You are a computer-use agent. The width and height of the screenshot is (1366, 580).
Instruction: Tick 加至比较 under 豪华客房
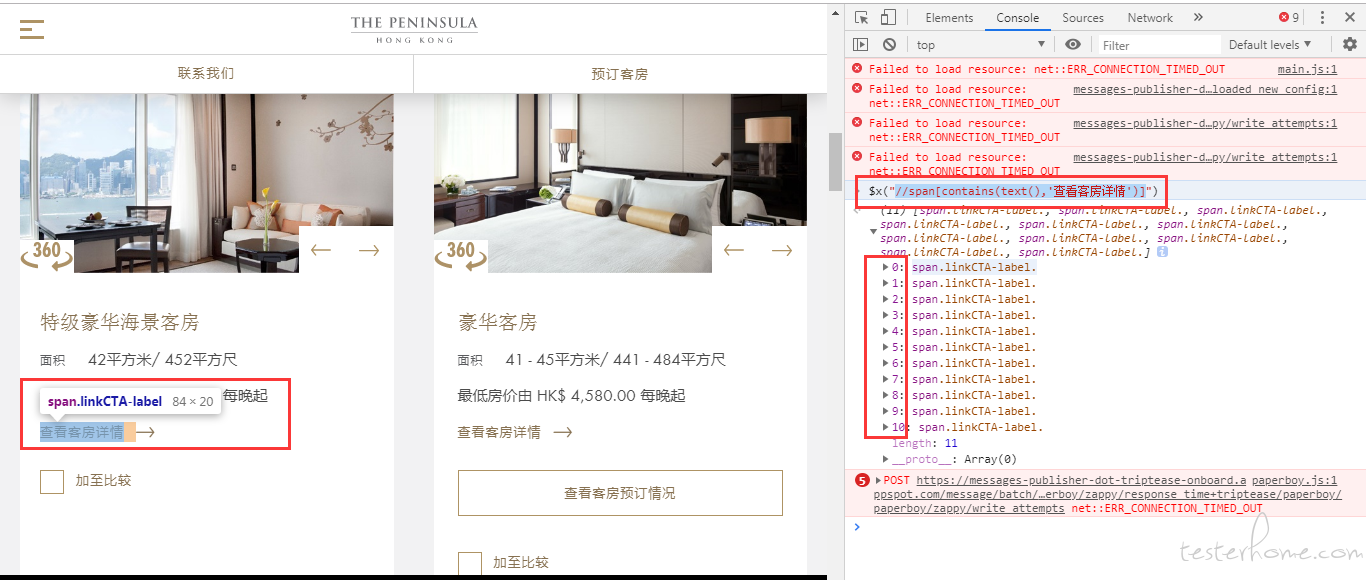[470, 563]
